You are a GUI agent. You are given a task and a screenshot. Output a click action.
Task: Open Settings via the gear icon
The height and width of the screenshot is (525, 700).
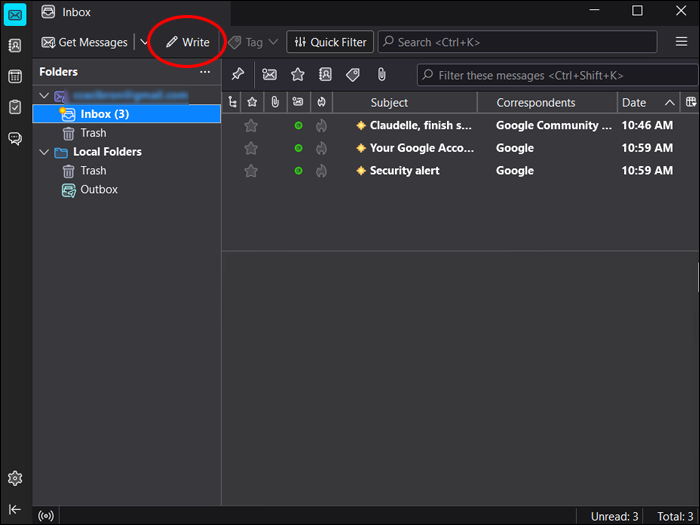(15, 478)
